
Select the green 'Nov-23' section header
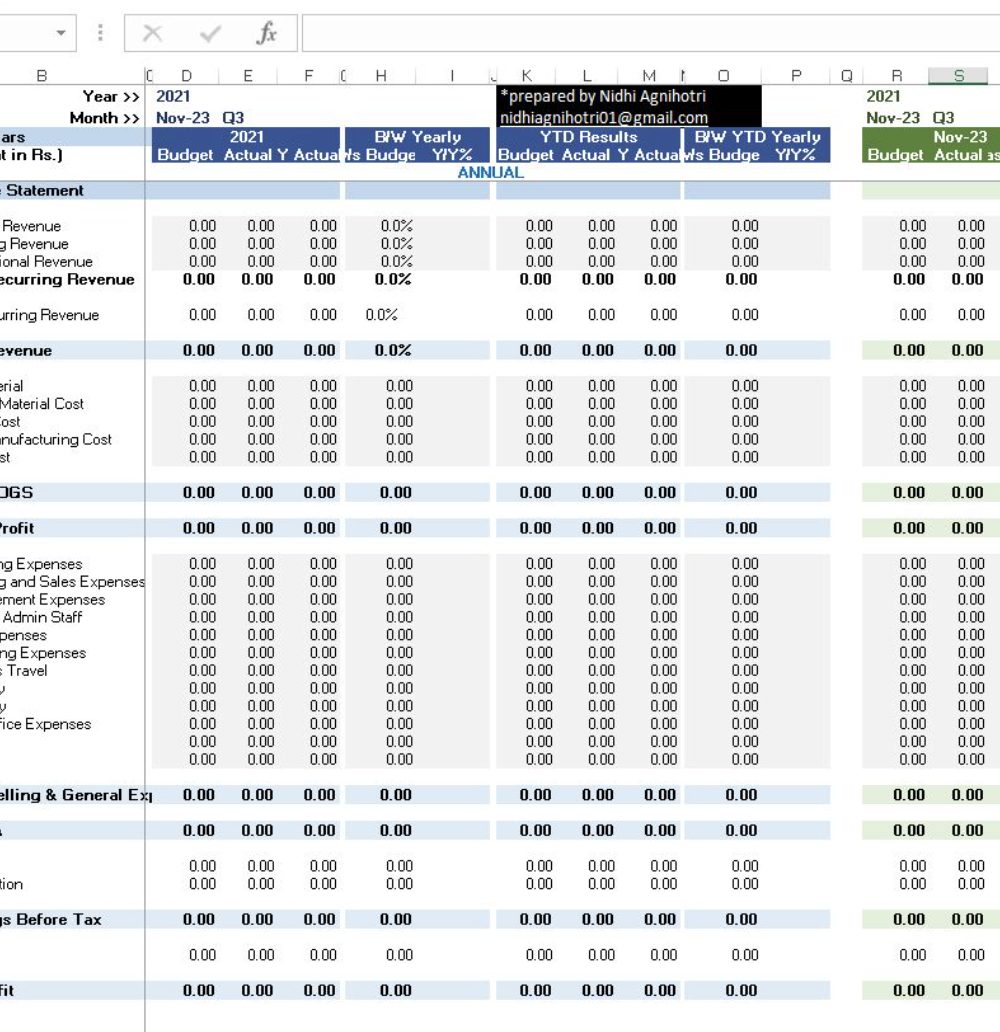[x=960, y=137]
